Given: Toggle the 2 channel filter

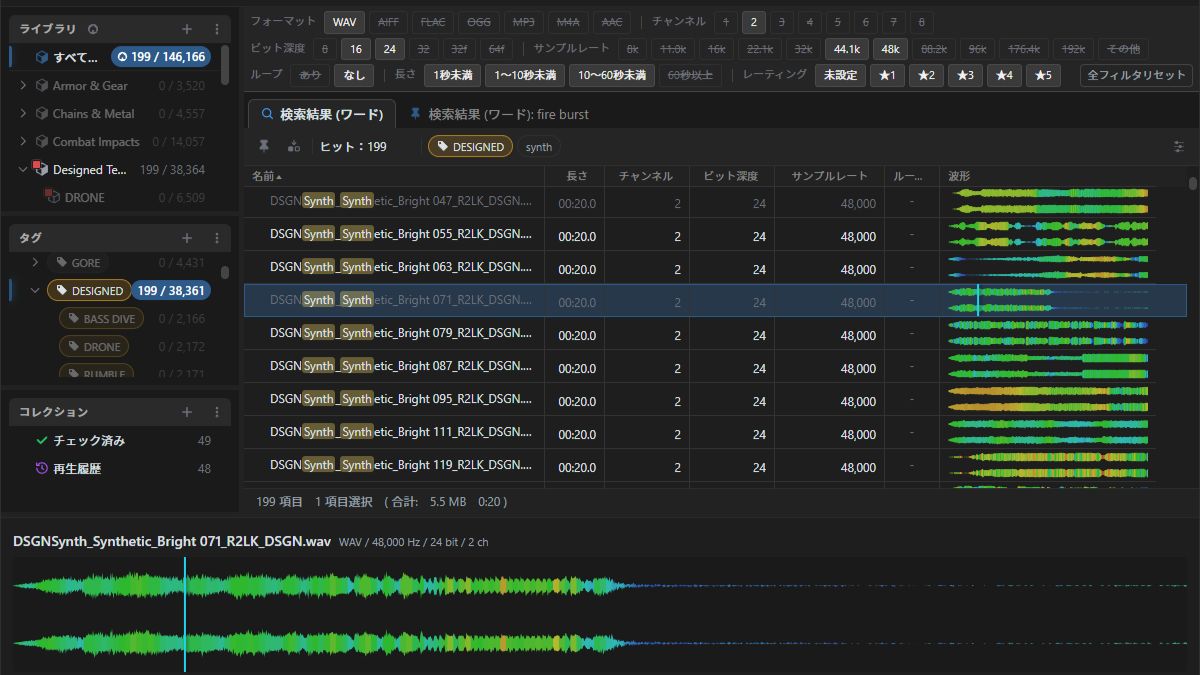Looking at the screenshot, I should pos(754,21).
